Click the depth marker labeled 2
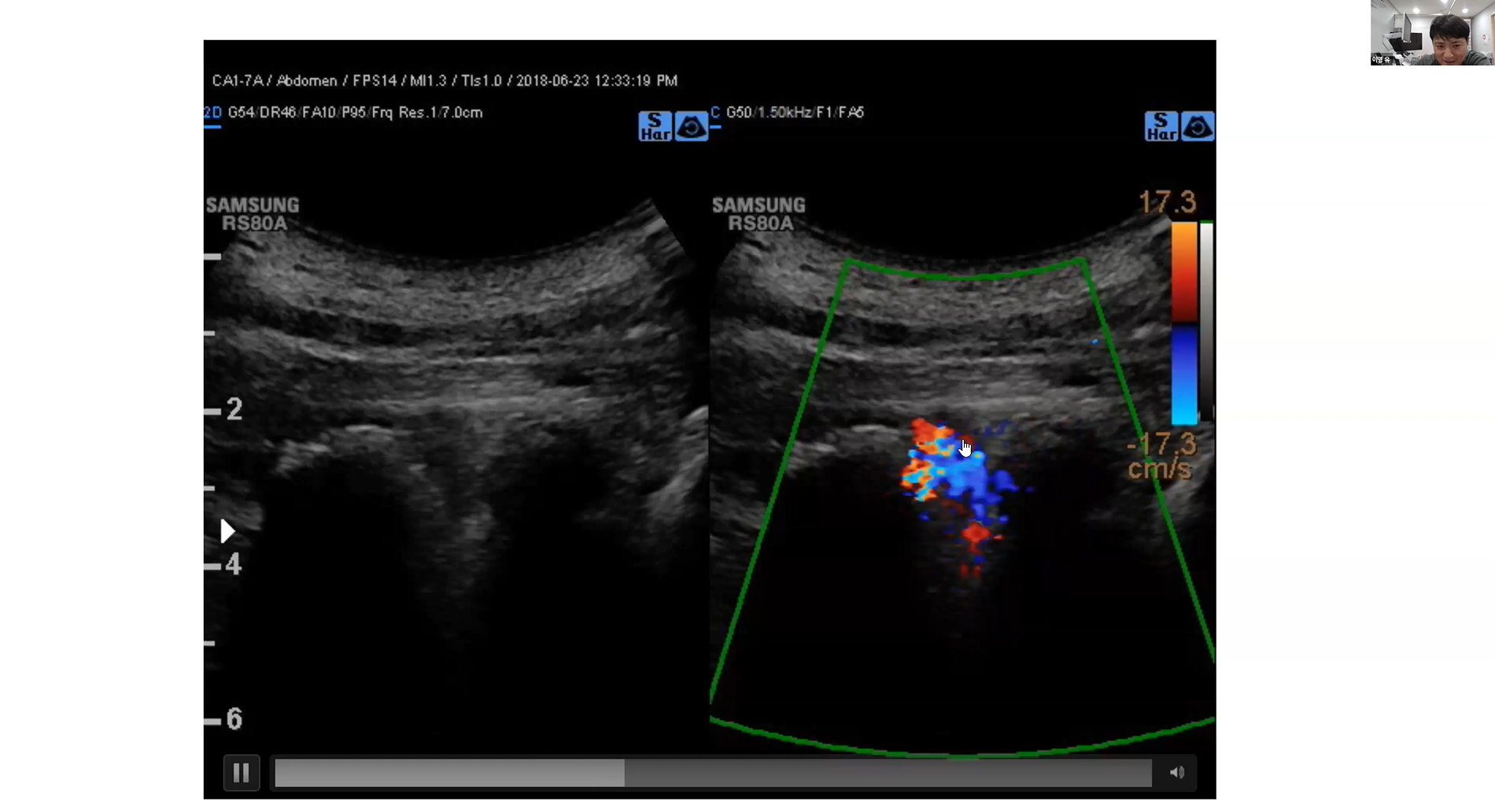Image resolution: width=1495 pixels, height=812 pixels. [234, 409]
